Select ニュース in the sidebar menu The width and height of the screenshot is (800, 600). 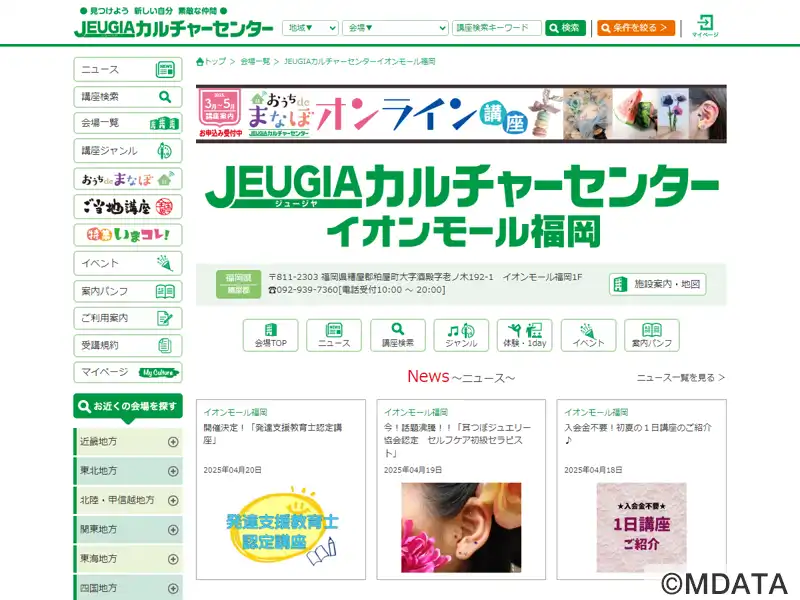pos(128,69)
